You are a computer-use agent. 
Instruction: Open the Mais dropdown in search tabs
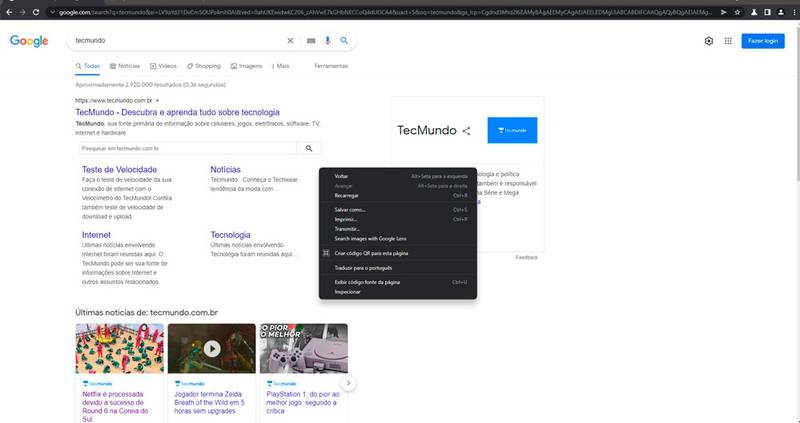point(281,66)
